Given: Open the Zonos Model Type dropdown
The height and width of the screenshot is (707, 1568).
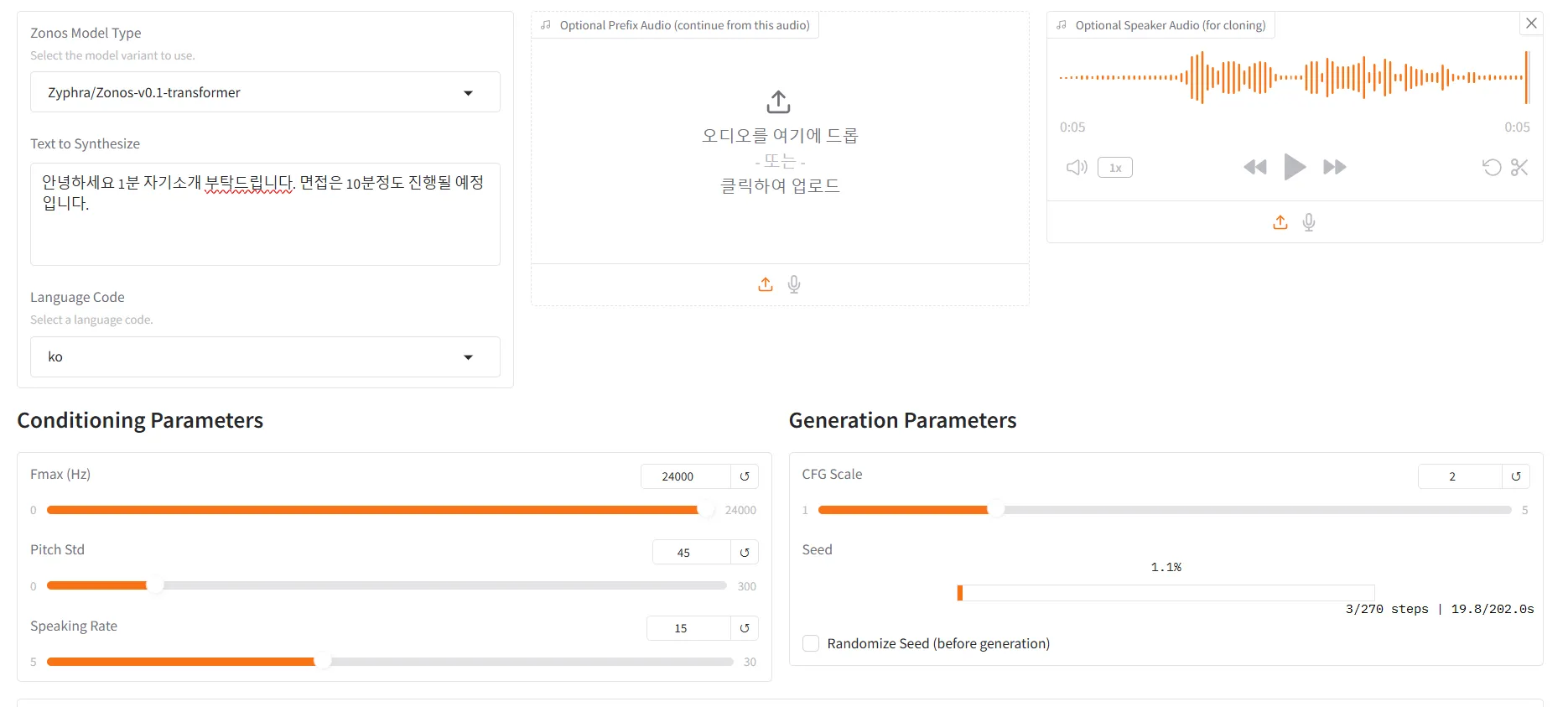Looking at the screenshot, I should click(265, 92).
